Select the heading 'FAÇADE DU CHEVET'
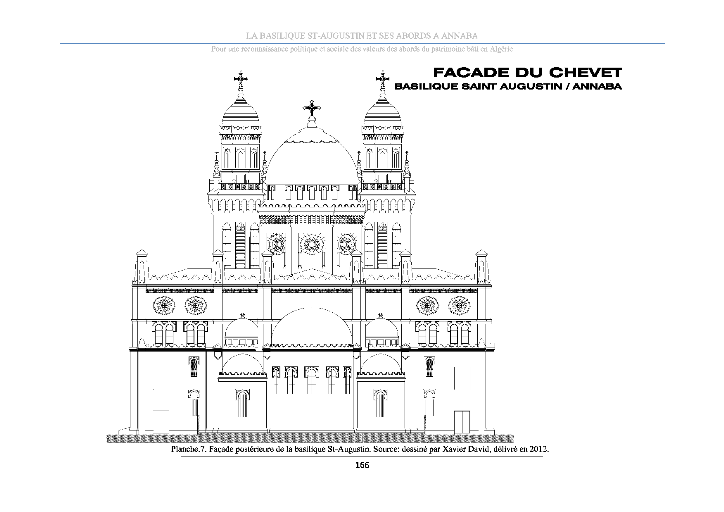This screenshot has width=724, height=512. (x=528, y=72)
